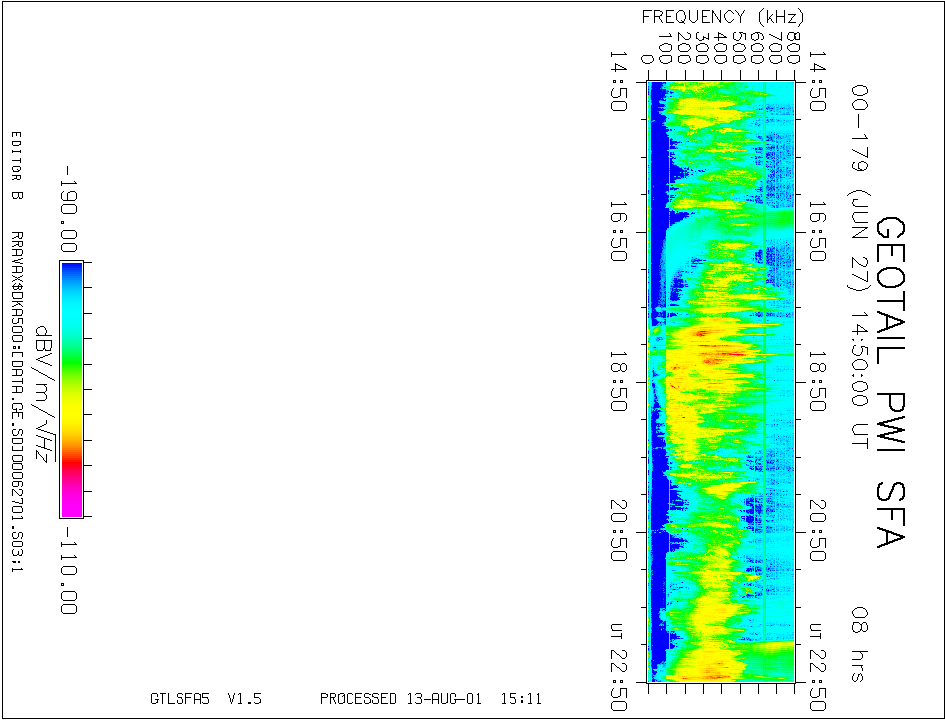Click the GEOTAIL PWI SFA plot title

890,381
